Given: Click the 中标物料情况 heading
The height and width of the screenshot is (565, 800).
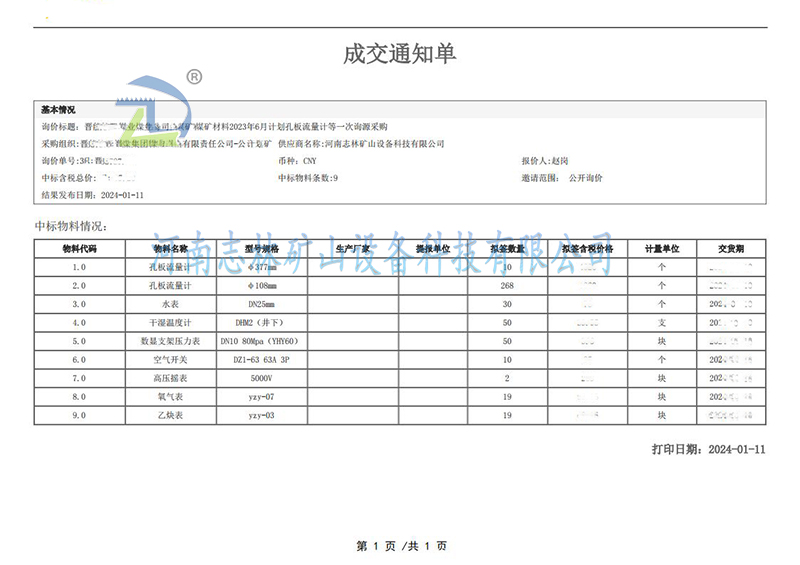Looking at the screenshot, I should pos(70,226).
